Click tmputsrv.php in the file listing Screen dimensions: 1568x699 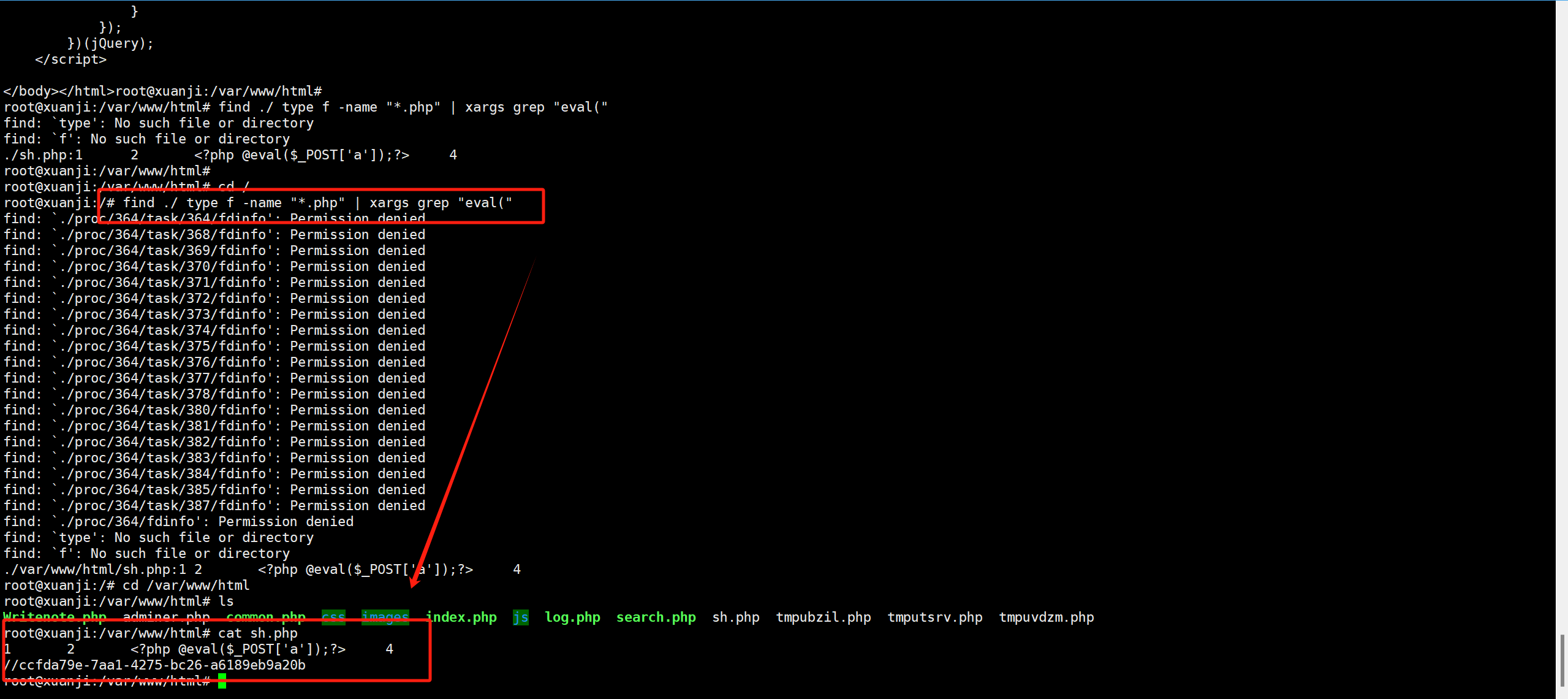point(934,617)
